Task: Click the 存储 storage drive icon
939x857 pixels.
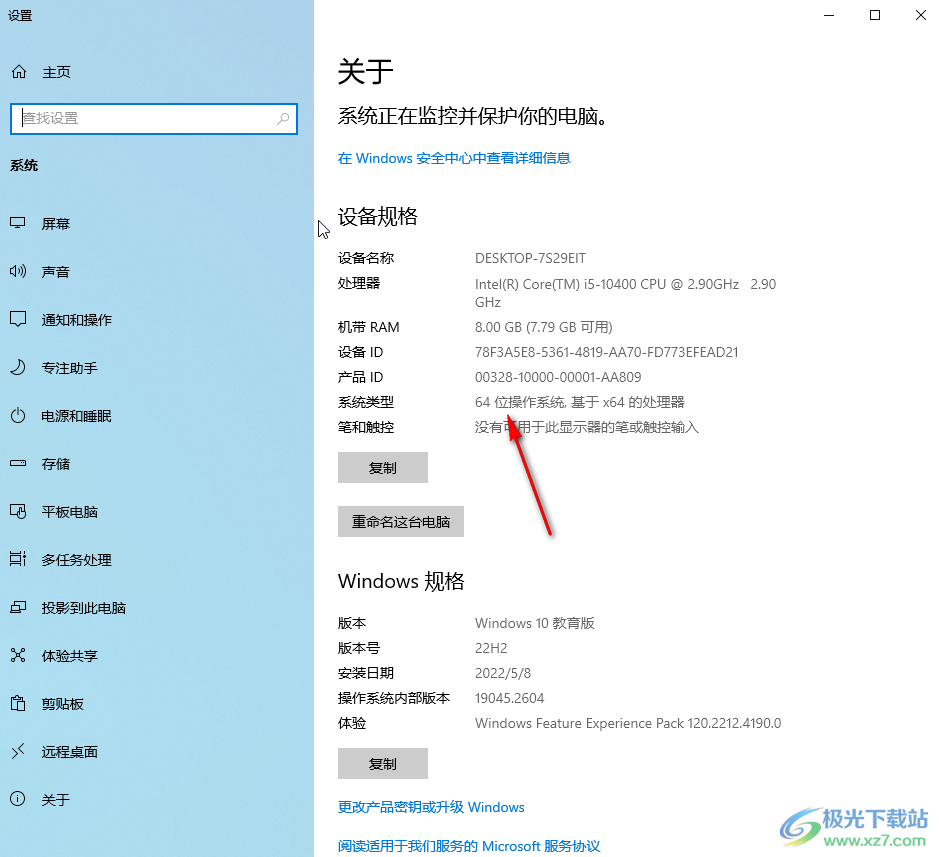Action: (18, 464)
